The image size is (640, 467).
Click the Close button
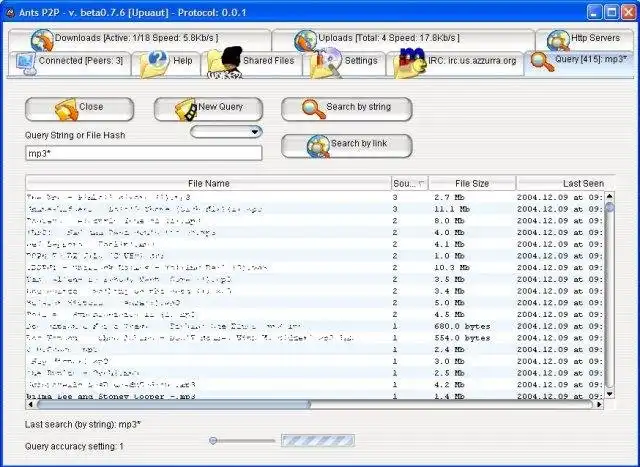tap(79, 109)
